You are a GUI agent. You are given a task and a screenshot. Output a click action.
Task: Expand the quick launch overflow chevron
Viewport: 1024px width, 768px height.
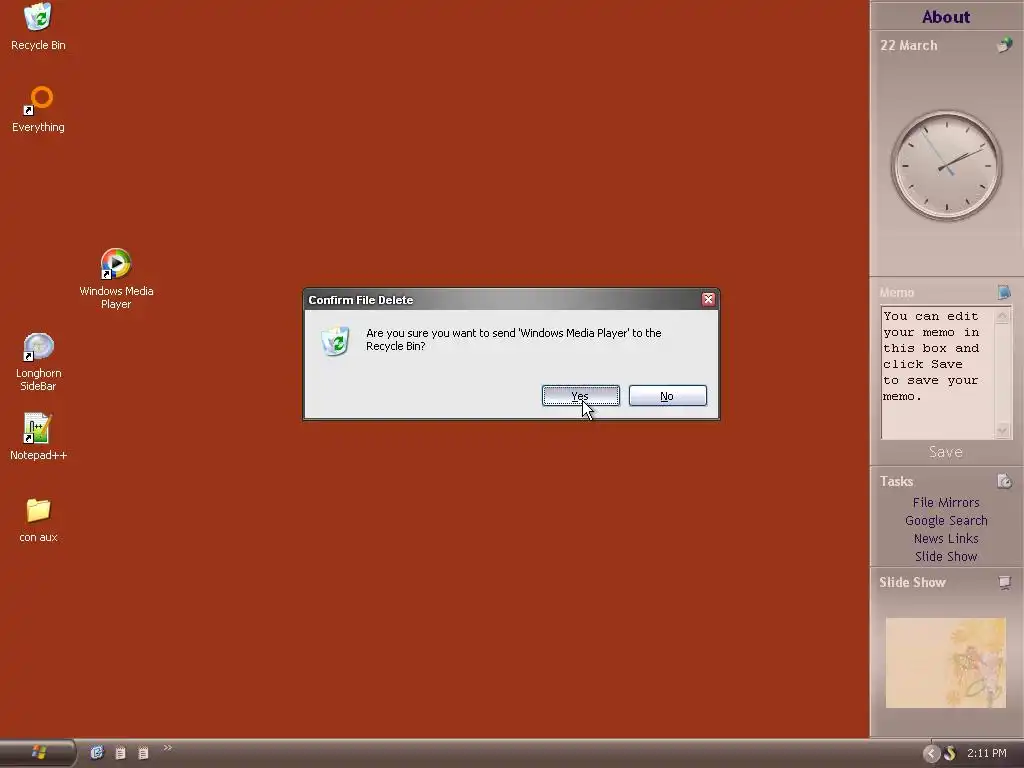pyautogui.click(x=168, y=748)
